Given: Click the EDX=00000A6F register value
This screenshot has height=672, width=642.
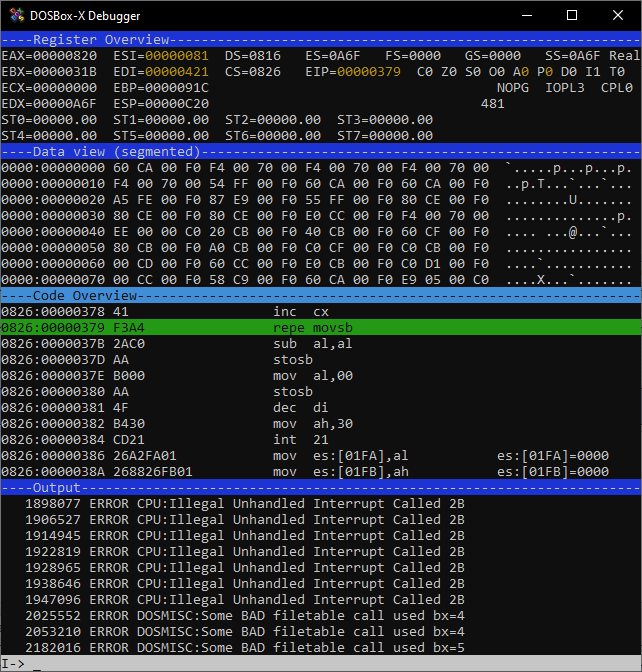Looking at the screenshot, I should pyautogui.click(x=49, y=104).
